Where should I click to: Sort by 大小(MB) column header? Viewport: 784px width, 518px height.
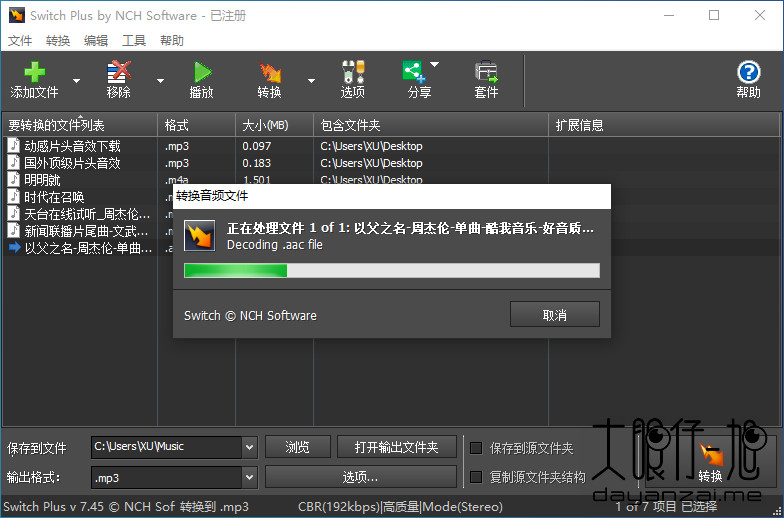coord(274,125)
